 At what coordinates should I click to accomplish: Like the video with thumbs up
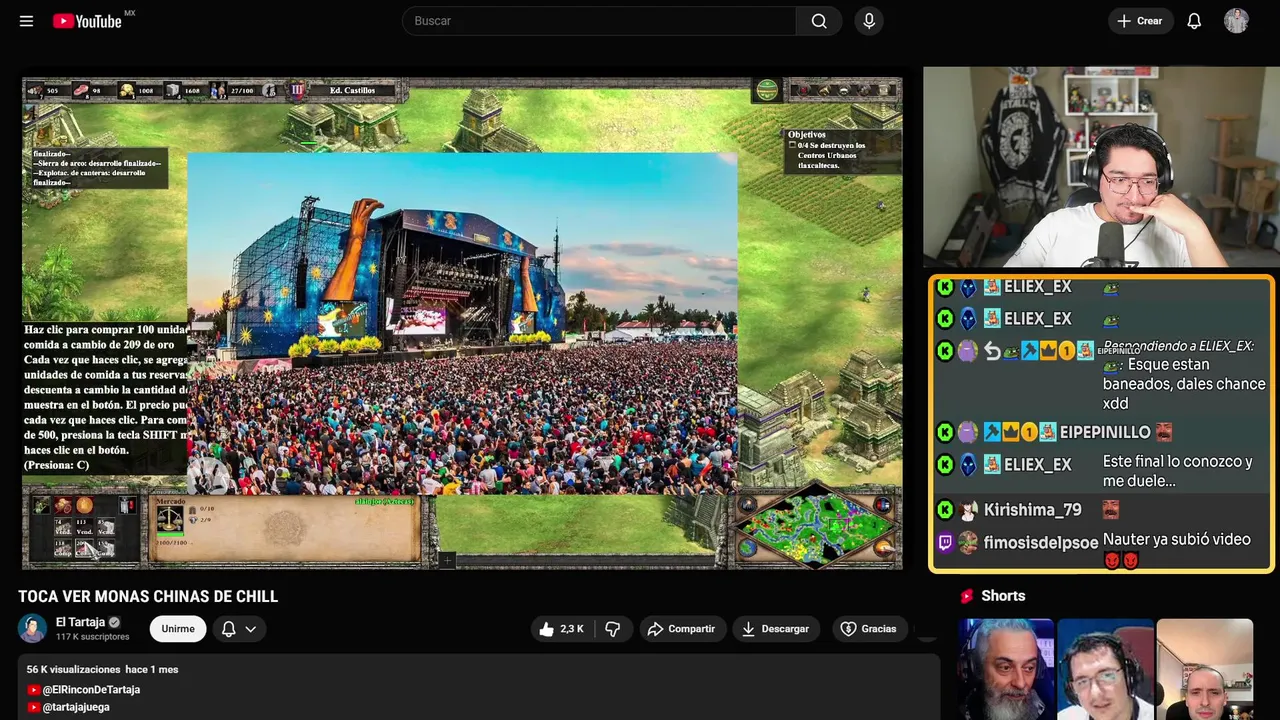tap(546, 629)
